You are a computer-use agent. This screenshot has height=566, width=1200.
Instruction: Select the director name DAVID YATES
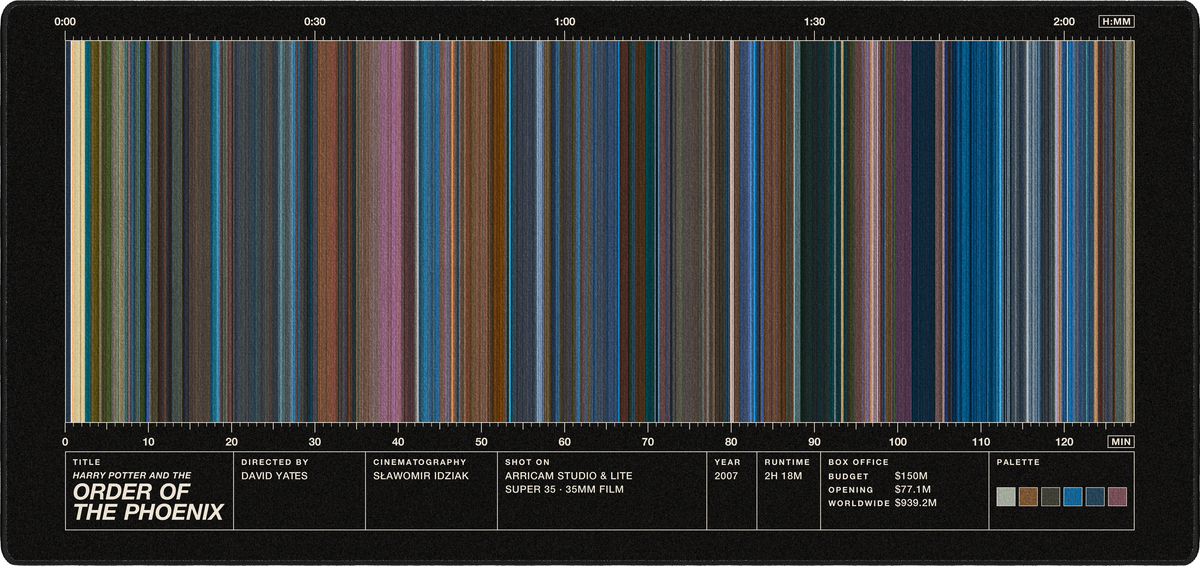click(x=275, y=476)
